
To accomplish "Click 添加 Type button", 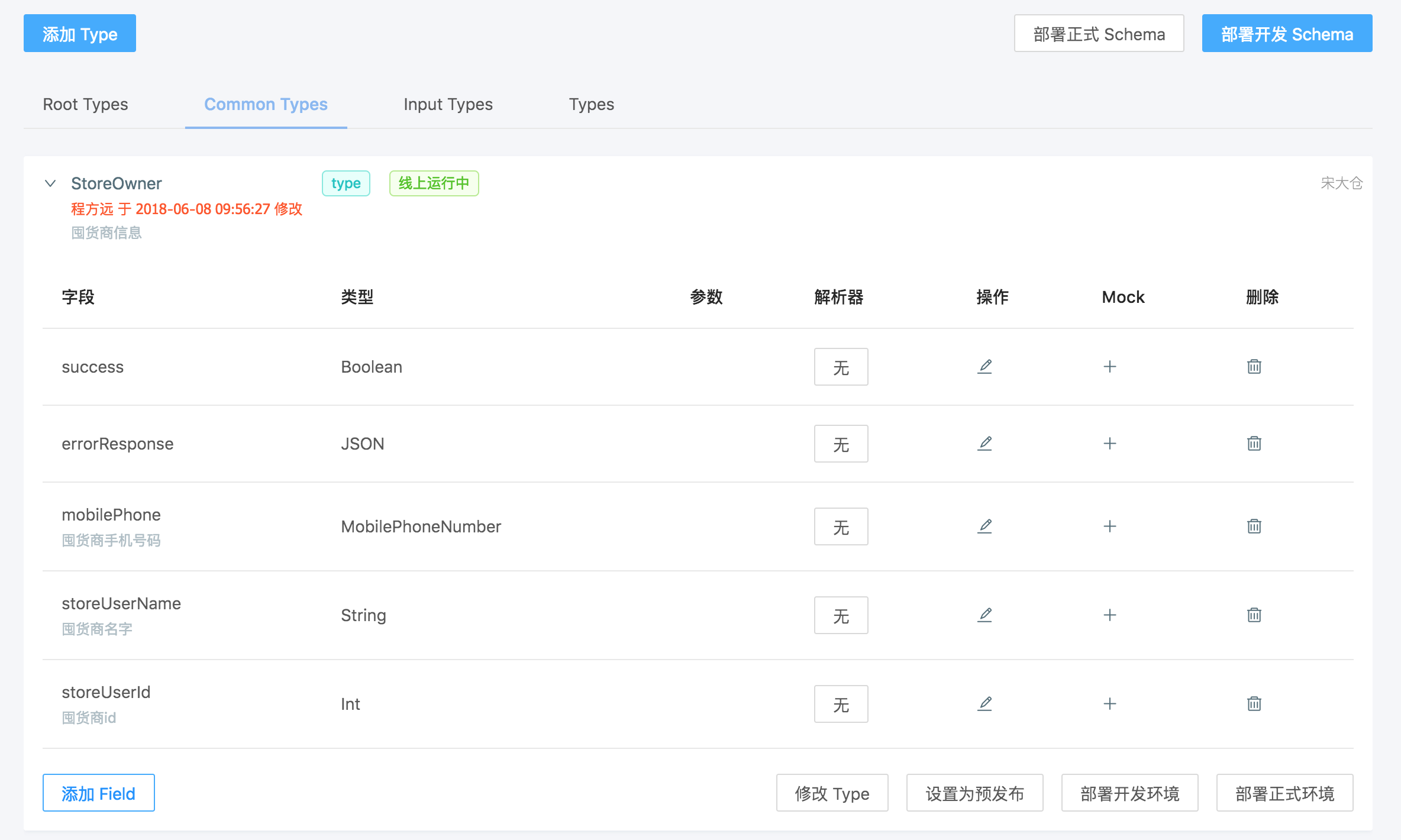I will coord(80,34).
